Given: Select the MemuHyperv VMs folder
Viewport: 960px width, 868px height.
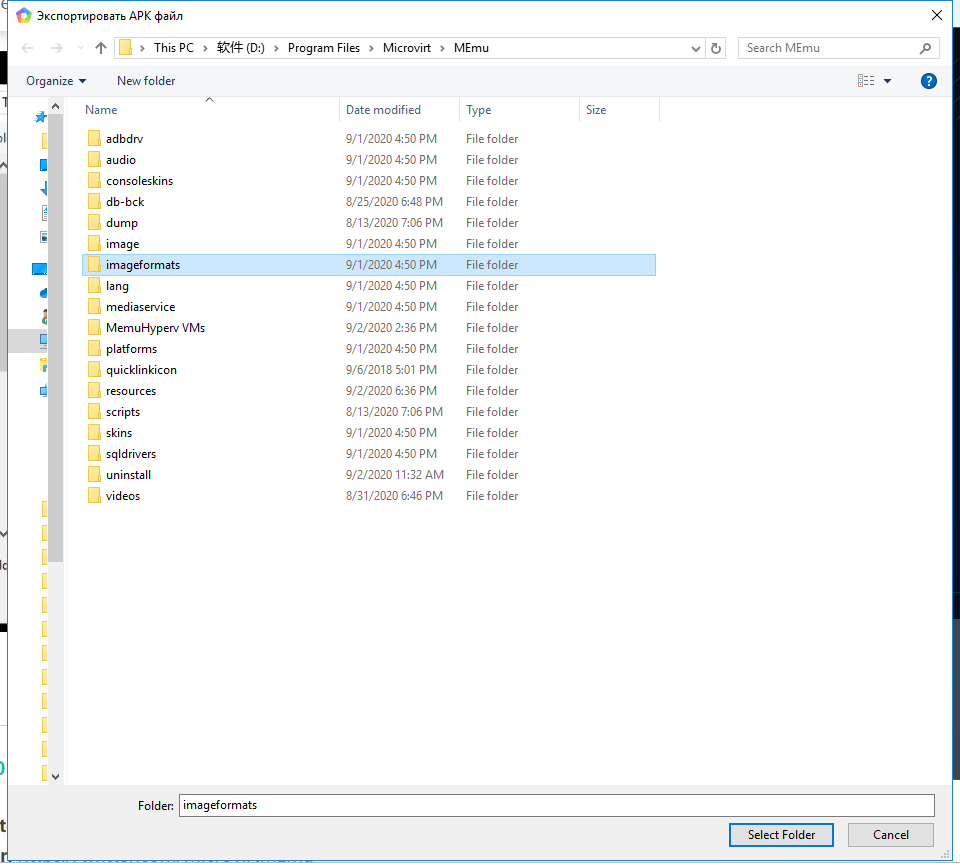Looking at the screenshot, I should pos(155,328).
